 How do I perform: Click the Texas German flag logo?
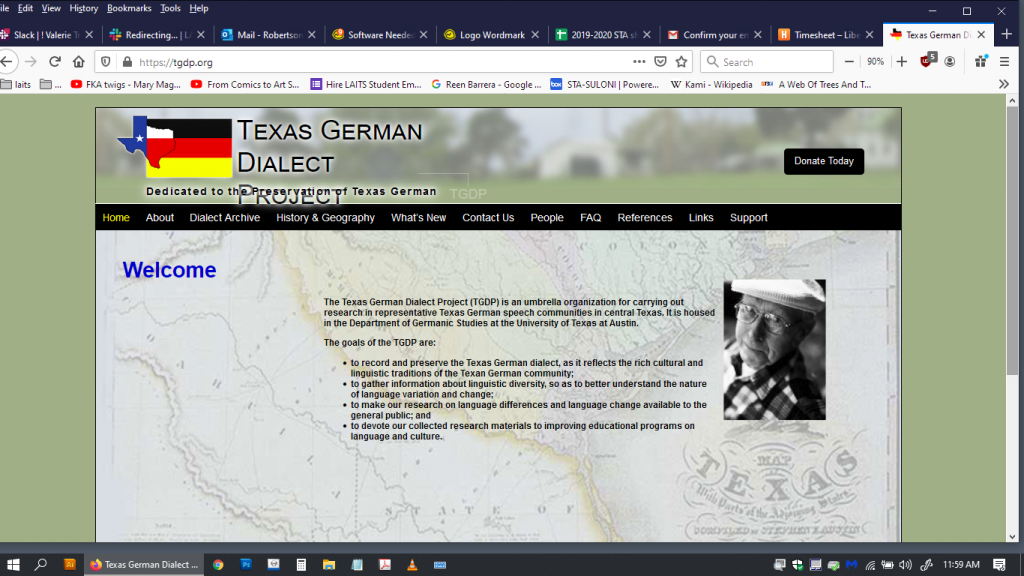click(x=175, y=147)
